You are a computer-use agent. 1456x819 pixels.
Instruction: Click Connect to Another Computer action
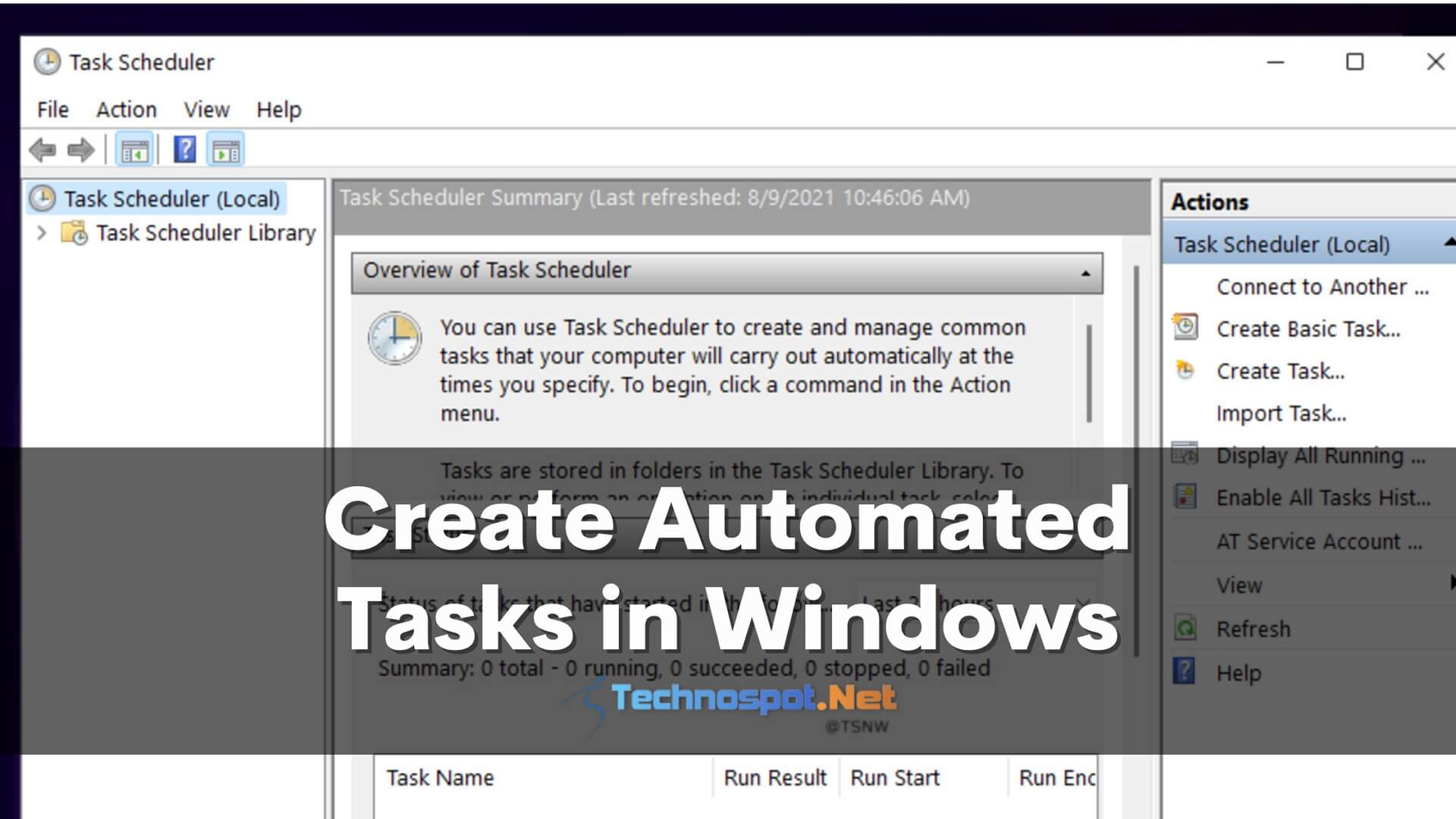[1323, 287]
